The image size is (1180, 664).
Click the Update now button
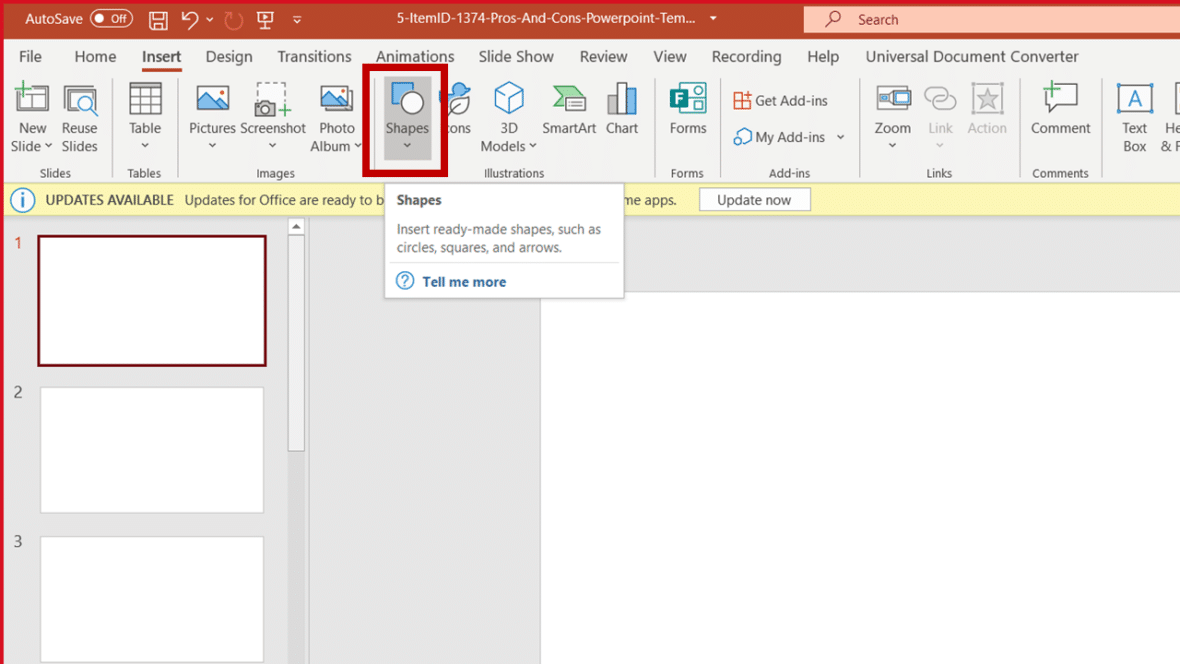click(x=754, y=200)
